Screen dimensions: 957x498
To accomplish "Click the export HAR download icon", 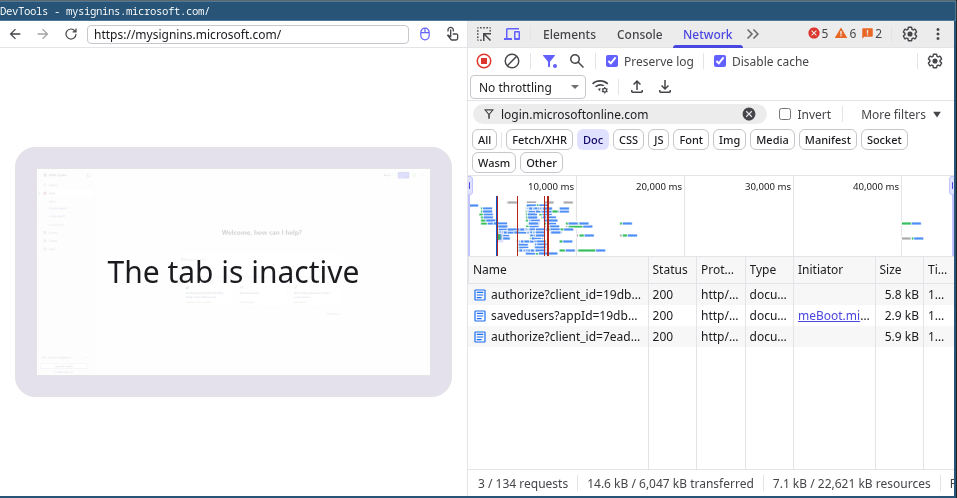I will point(665,87).
